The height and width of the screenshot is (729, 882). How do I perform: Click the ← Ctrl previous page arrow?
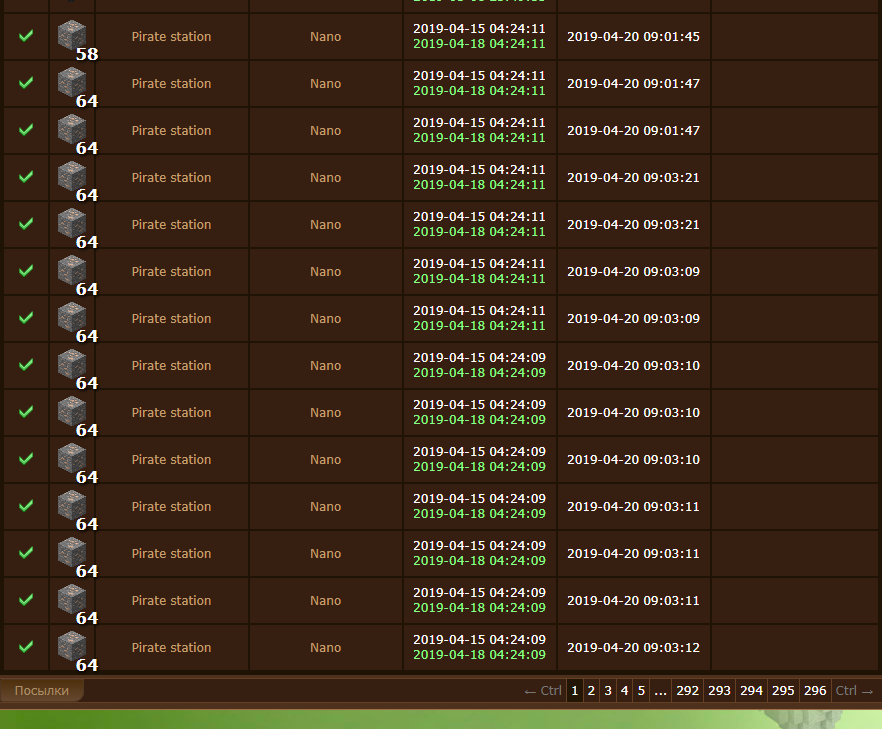[x=543, y=691]
